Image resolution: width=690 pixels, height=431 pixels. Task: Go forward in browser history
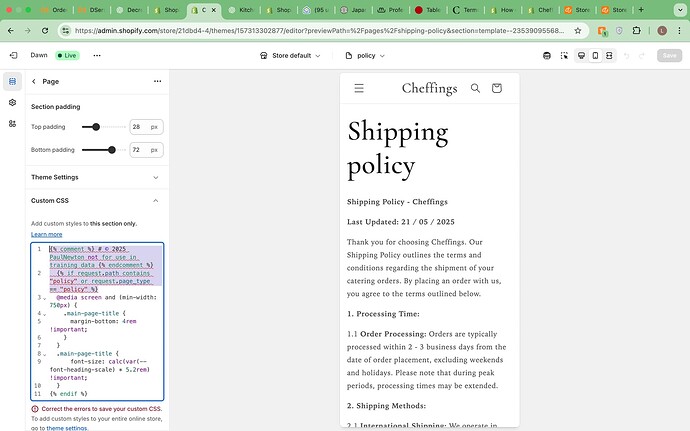pos(28,30)
